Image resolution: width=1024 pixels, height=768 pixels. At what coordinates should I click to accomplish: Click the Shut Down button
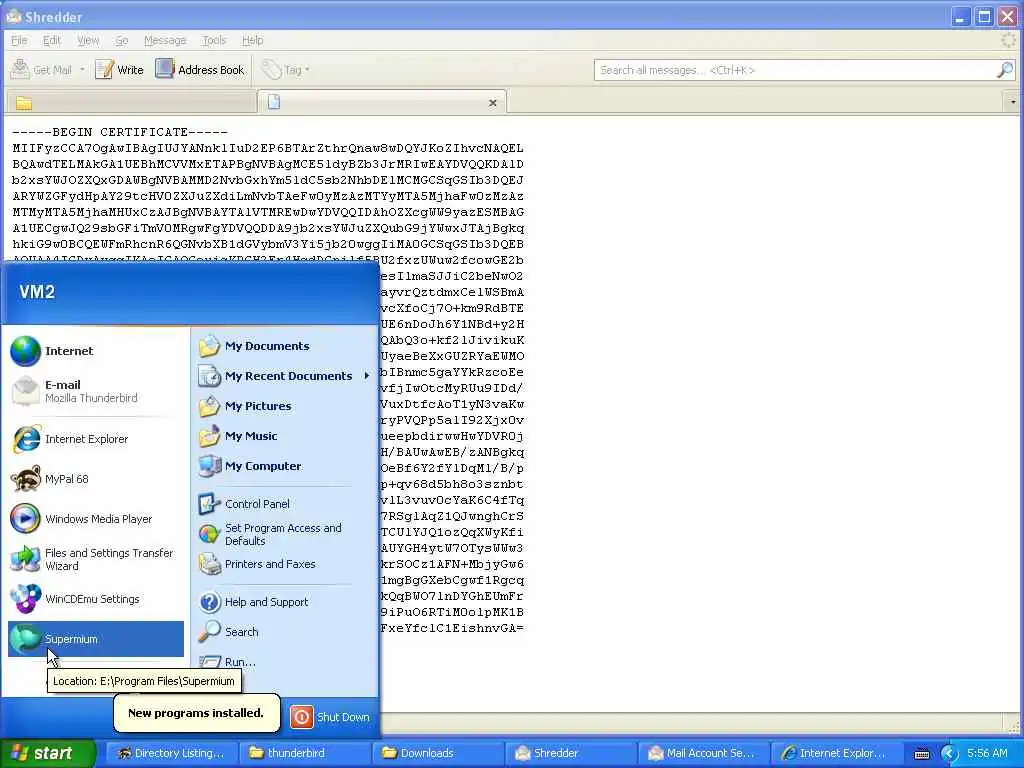coord(330,717)
